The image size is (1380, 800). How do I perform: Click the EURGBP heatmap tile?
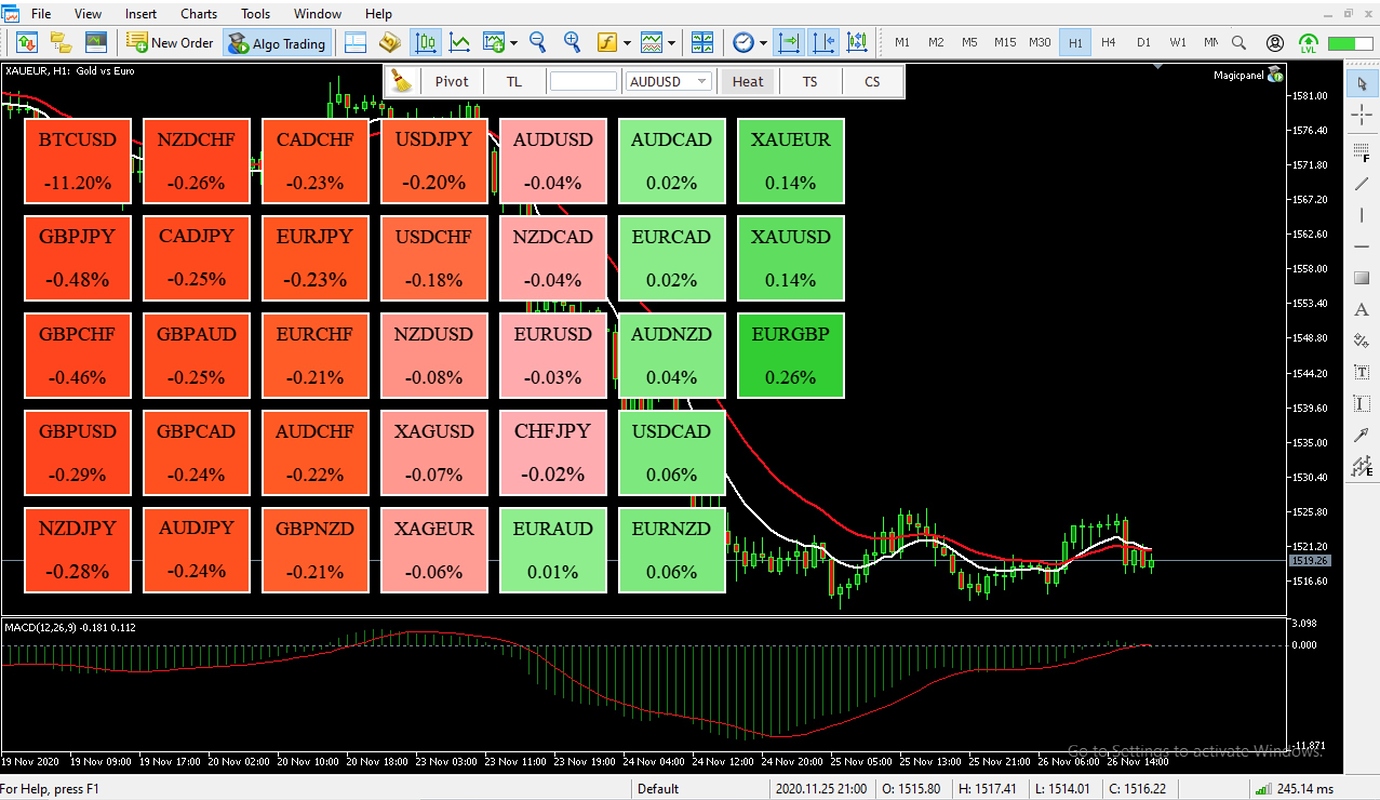(x=790, y=355)
